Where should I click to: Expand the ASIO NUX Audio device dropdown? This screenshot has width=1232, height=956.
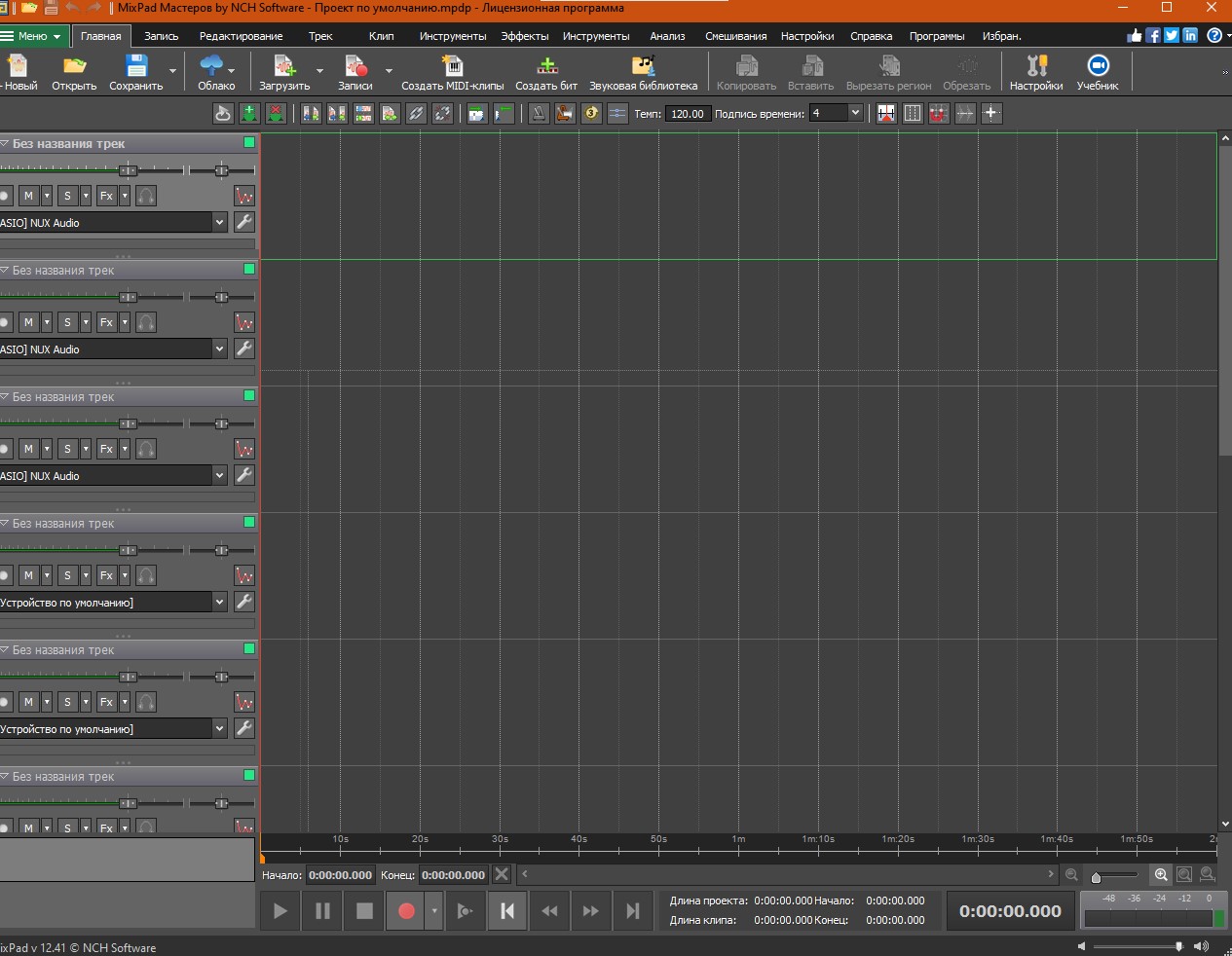(219, 223)
